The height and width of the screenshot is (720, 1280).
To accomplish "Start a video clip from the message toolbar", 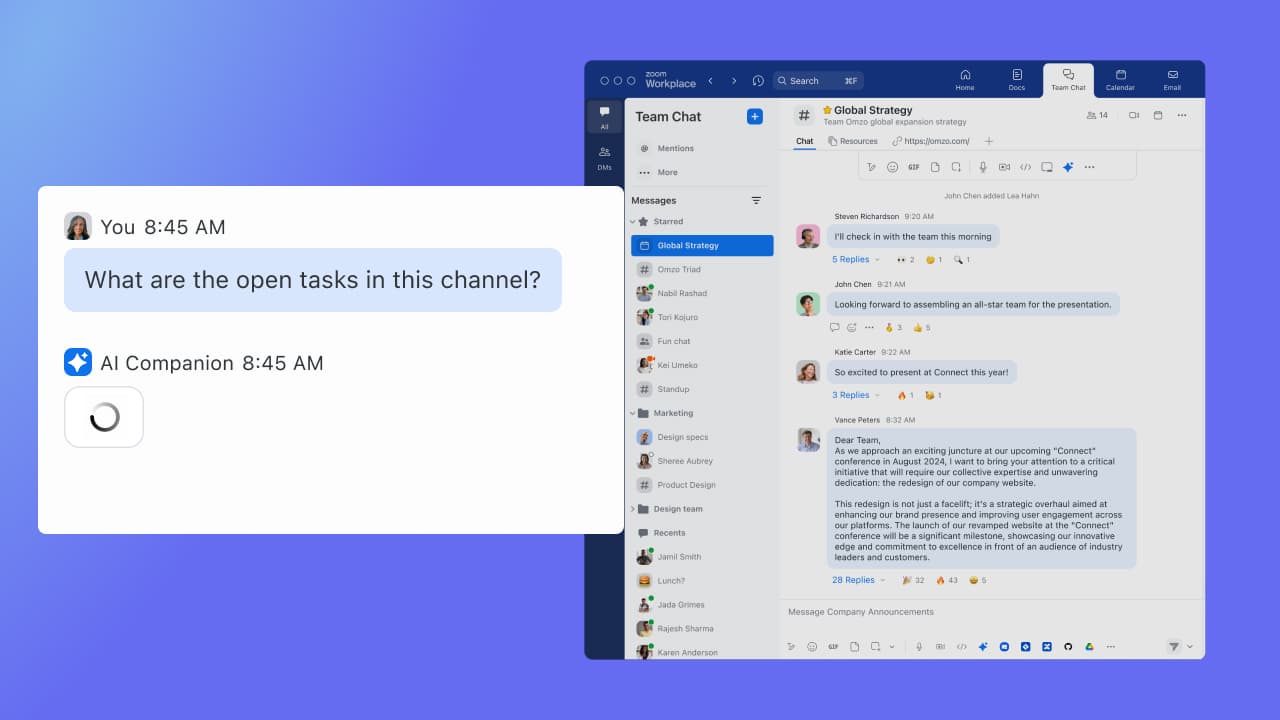I will 1005,166.
